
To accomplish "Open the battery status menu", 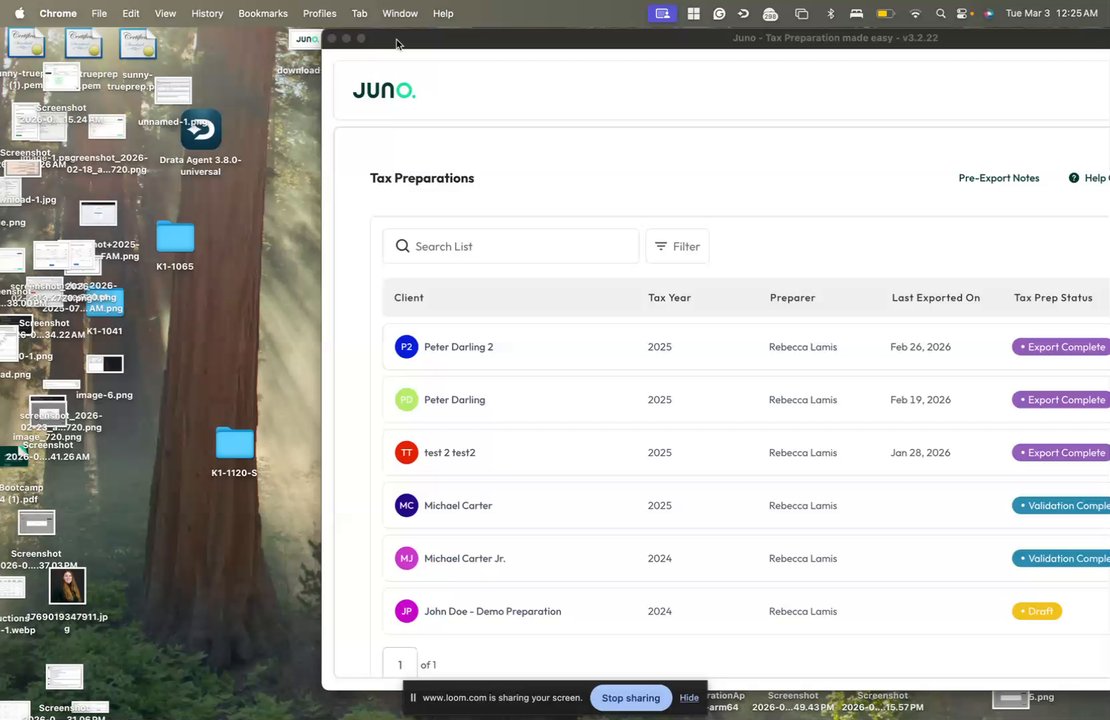I will pyautogui.click(x=886, y=13).
